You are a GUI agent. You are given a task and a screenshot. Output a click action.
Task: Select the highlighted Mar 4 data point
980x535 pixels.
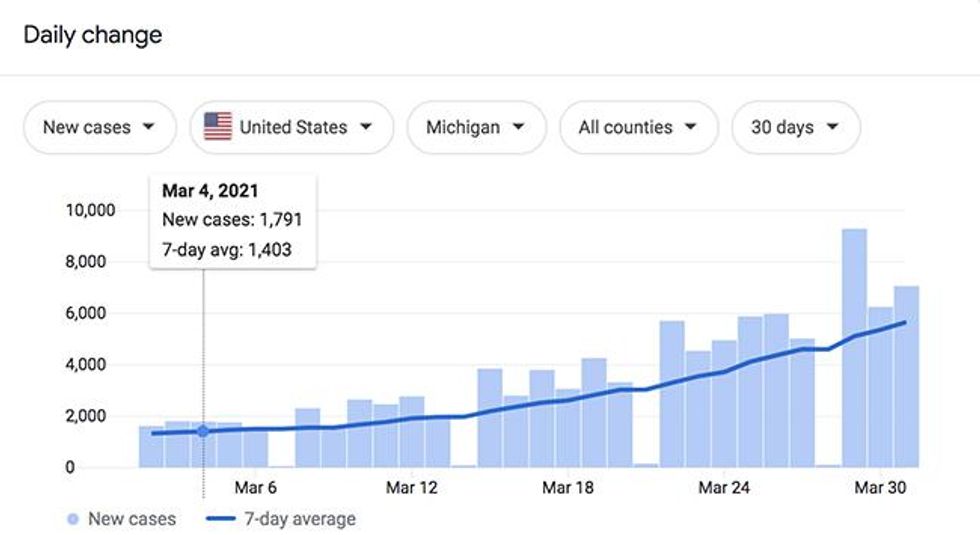(x=204, y=431)
